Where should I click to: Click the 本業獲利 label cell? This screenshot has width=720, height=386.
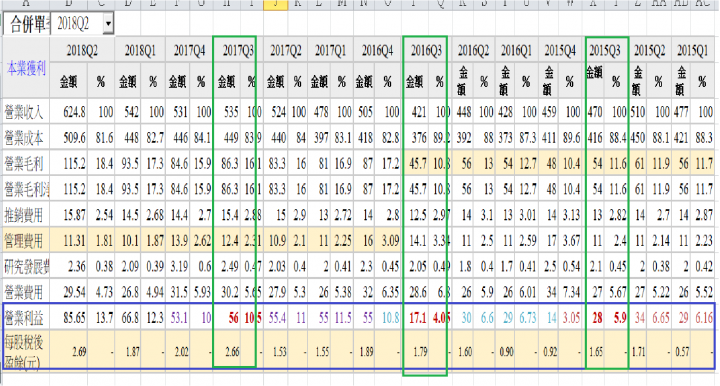click(x=26, y=69)
